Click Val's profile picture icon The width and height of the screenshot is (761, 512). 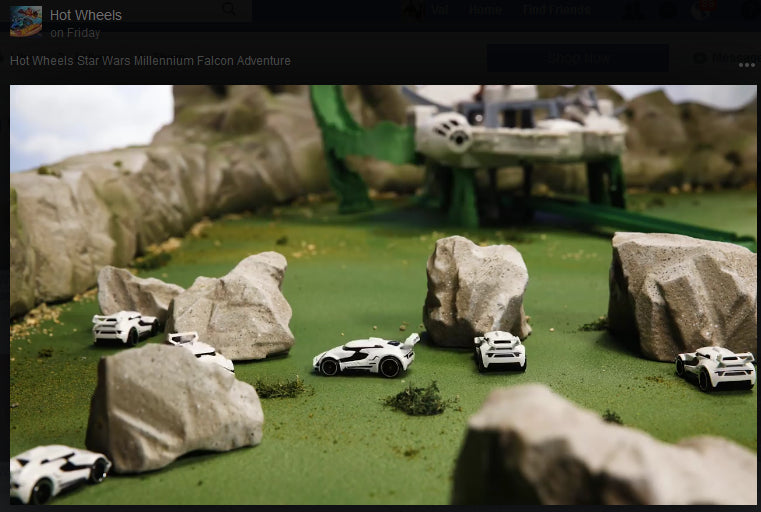click(x=412, y=10)
